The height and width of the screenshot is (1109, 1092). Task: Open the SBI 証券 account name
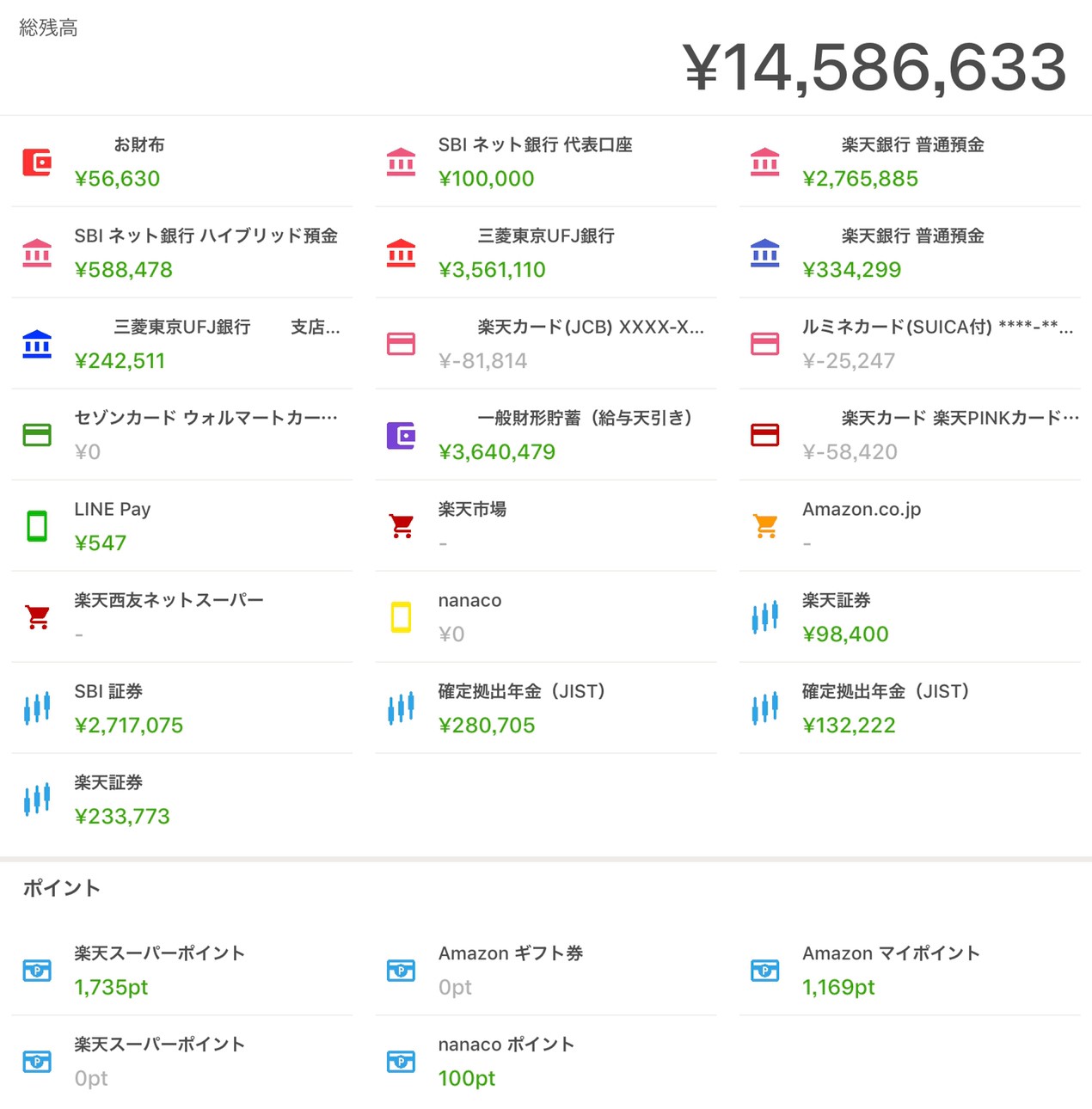click(109, 691)
